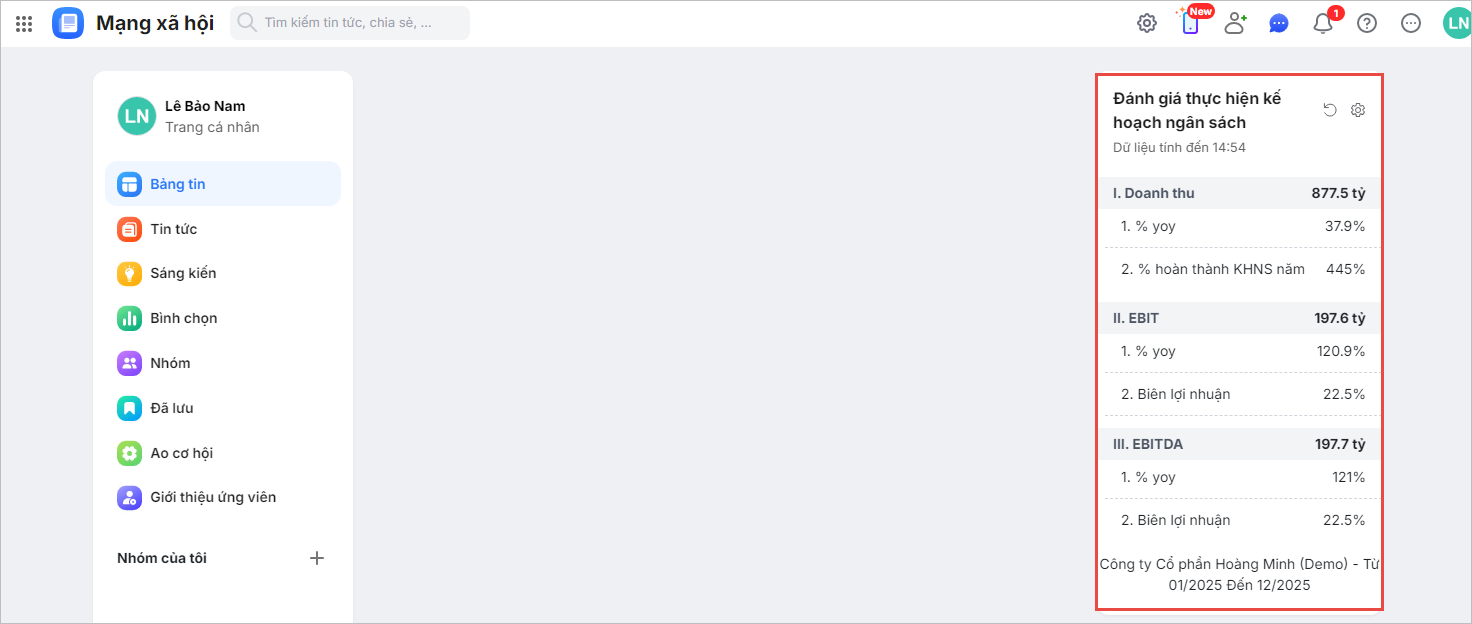
Task: Click the Mạng xã hội app logo
Action: (68, 23)
